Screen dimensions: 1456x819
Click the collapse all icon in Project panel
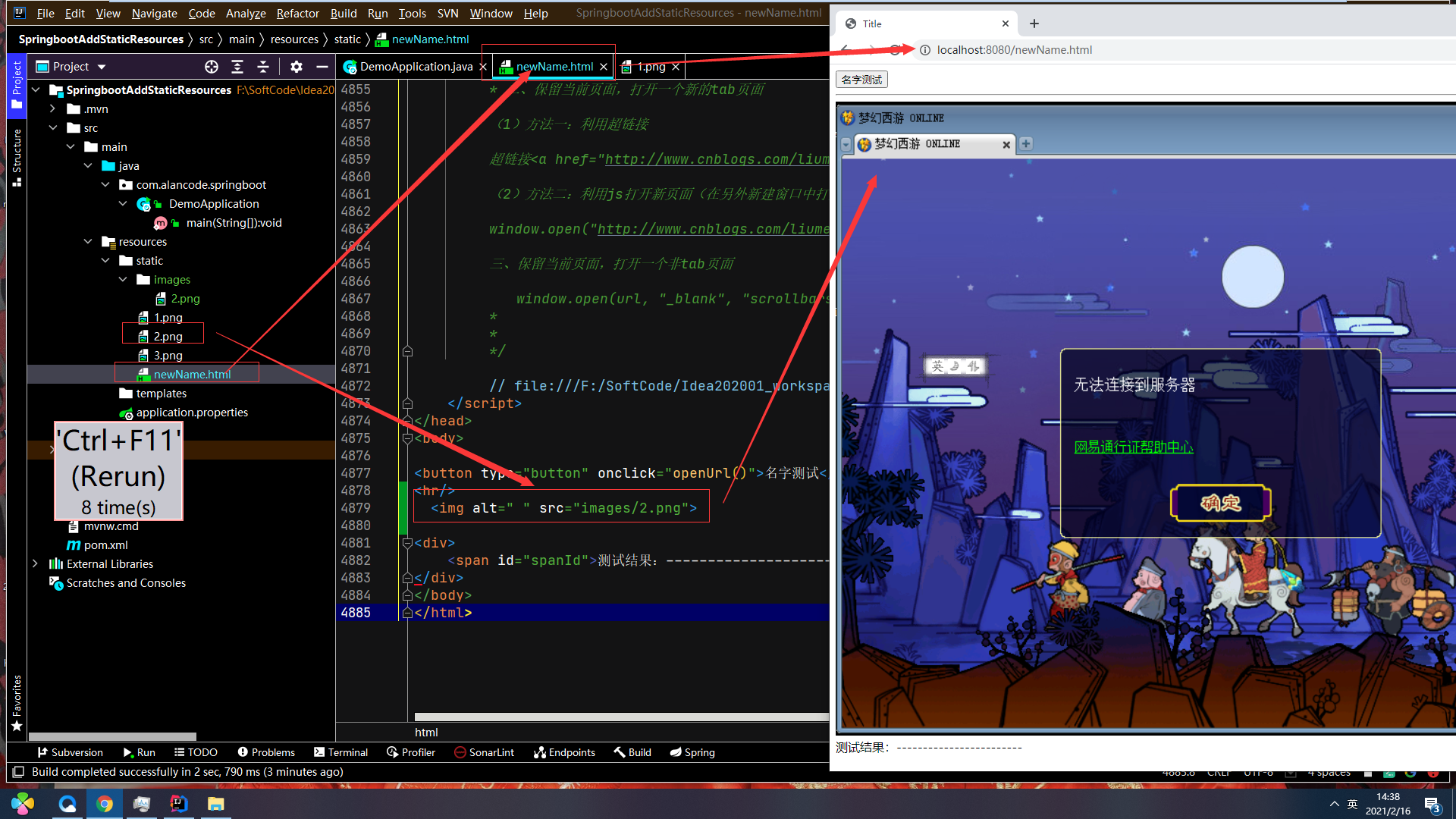click(x=263, y=67)
